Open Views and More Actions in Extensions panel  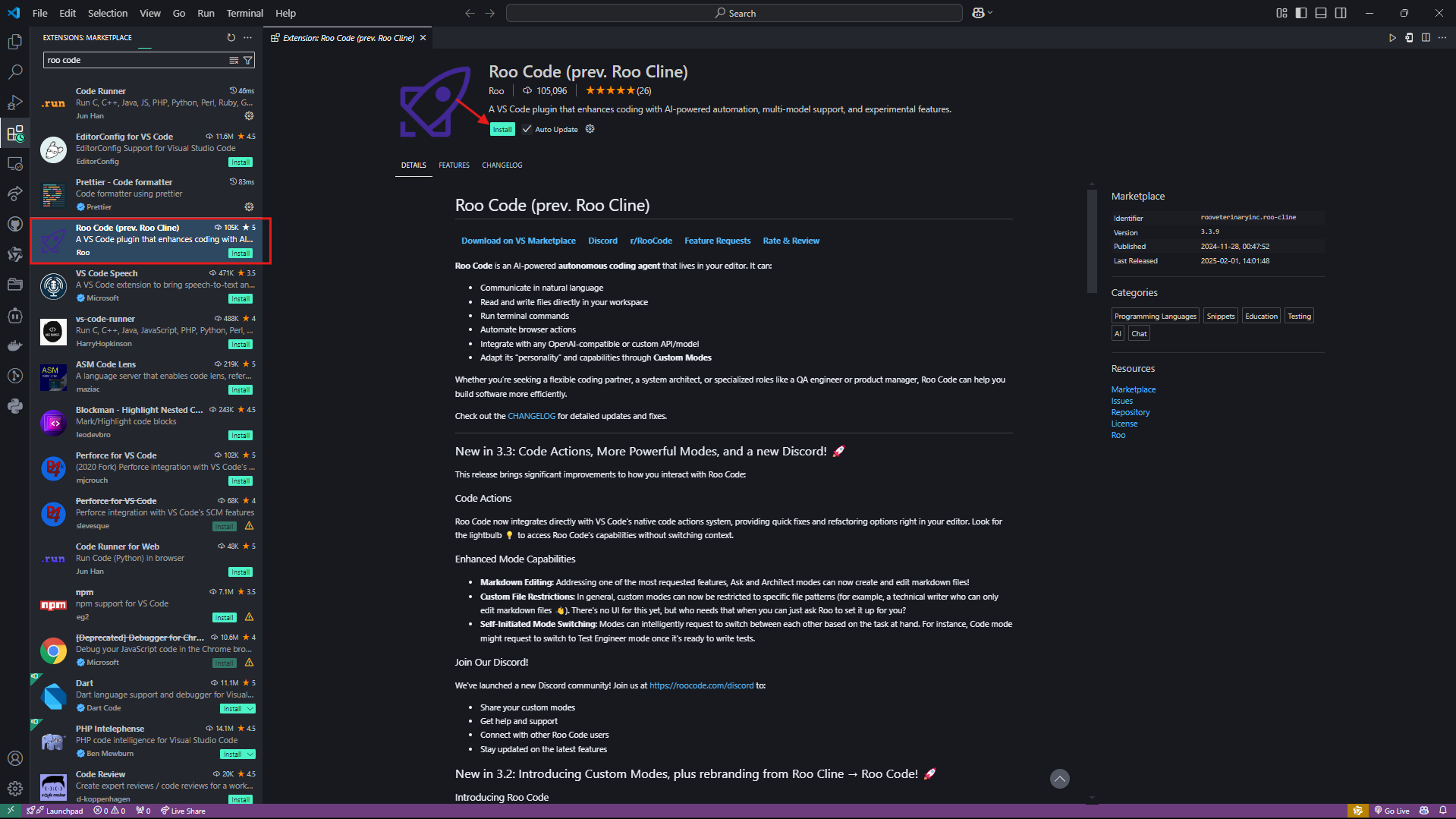[x=248, y=37]
